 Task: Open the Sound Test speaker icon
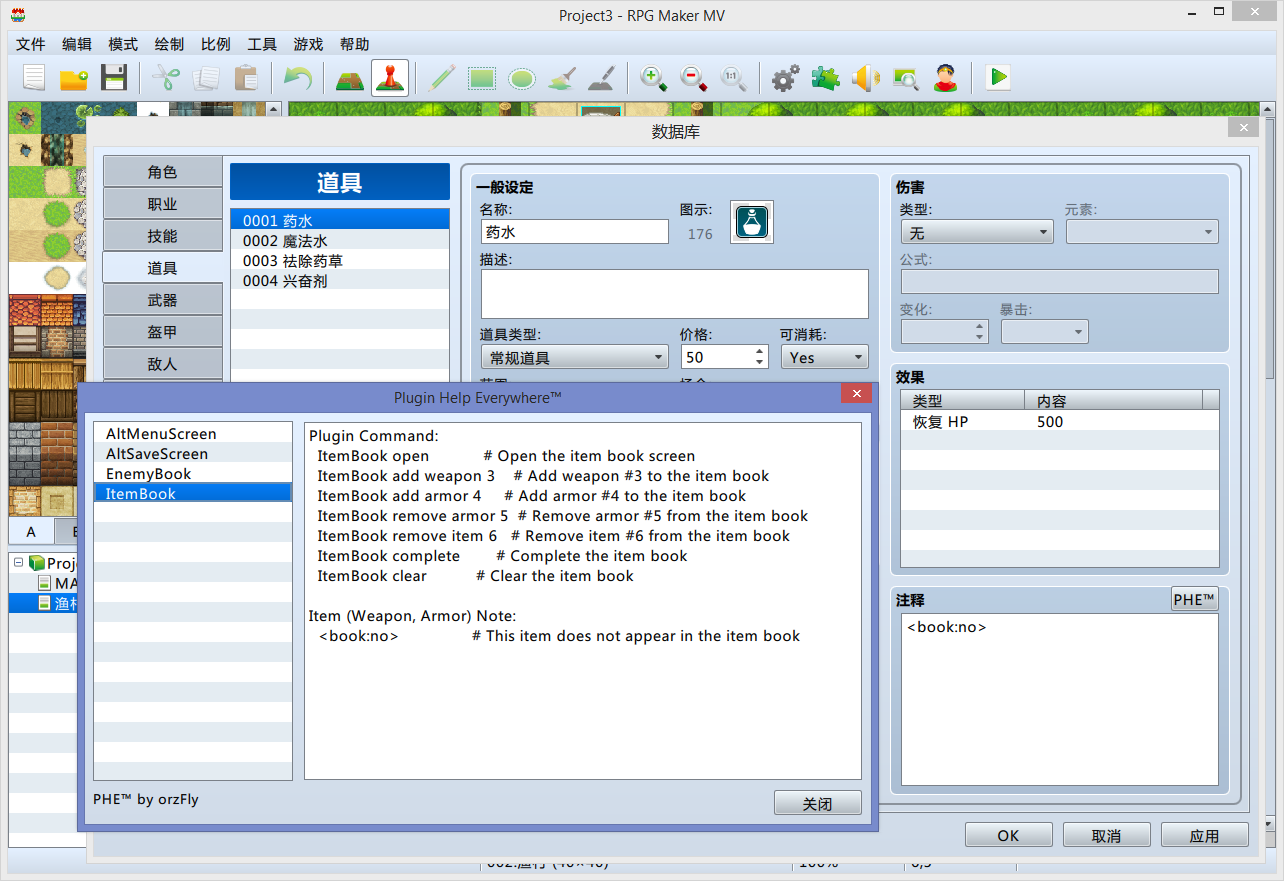tap(866, 78)
